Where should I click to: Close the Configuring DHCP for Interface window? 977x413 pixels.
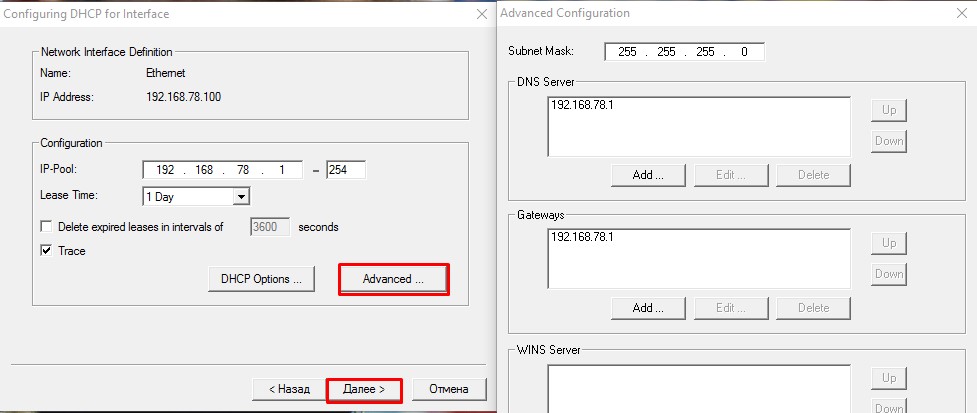(x=482, y=14)
